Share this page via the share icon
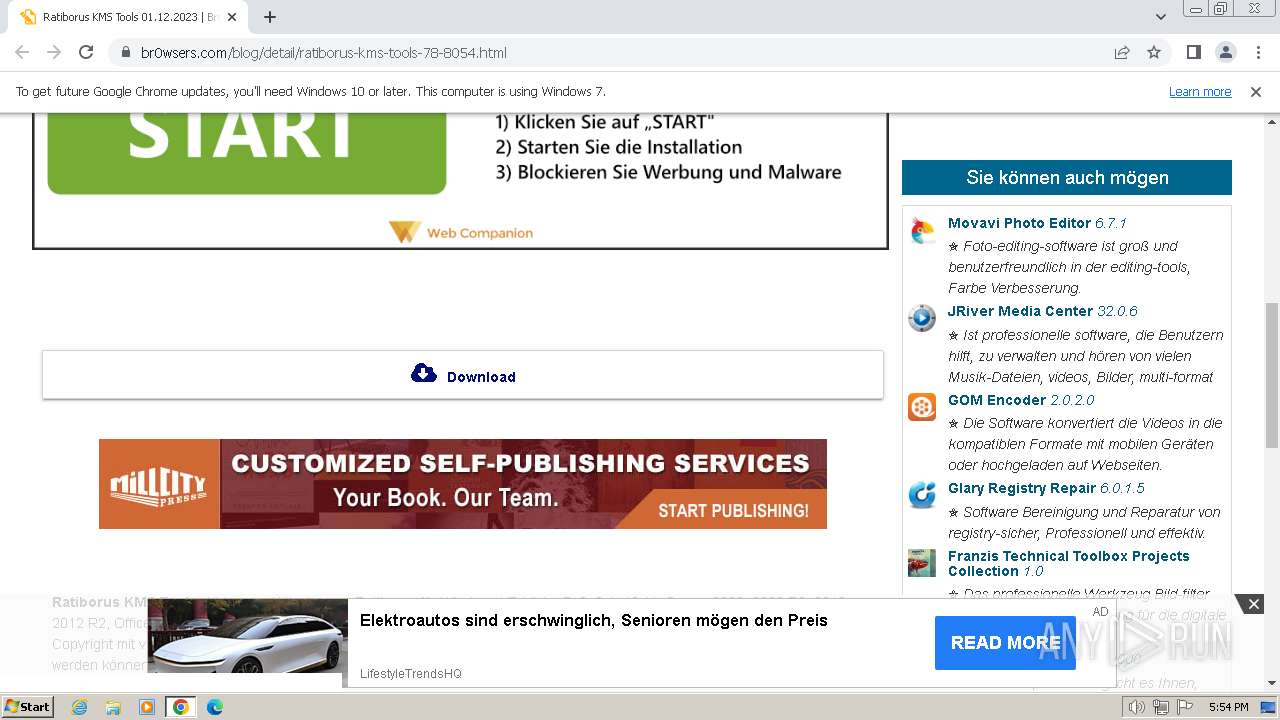 tap(1122, 52)
